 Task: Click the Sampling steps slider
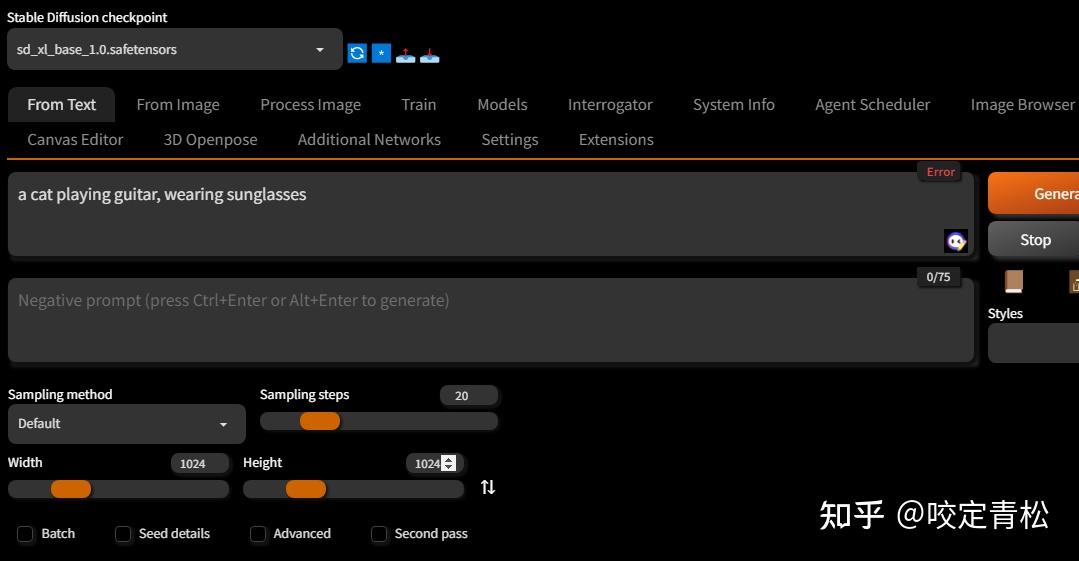[x=379, y=421]
